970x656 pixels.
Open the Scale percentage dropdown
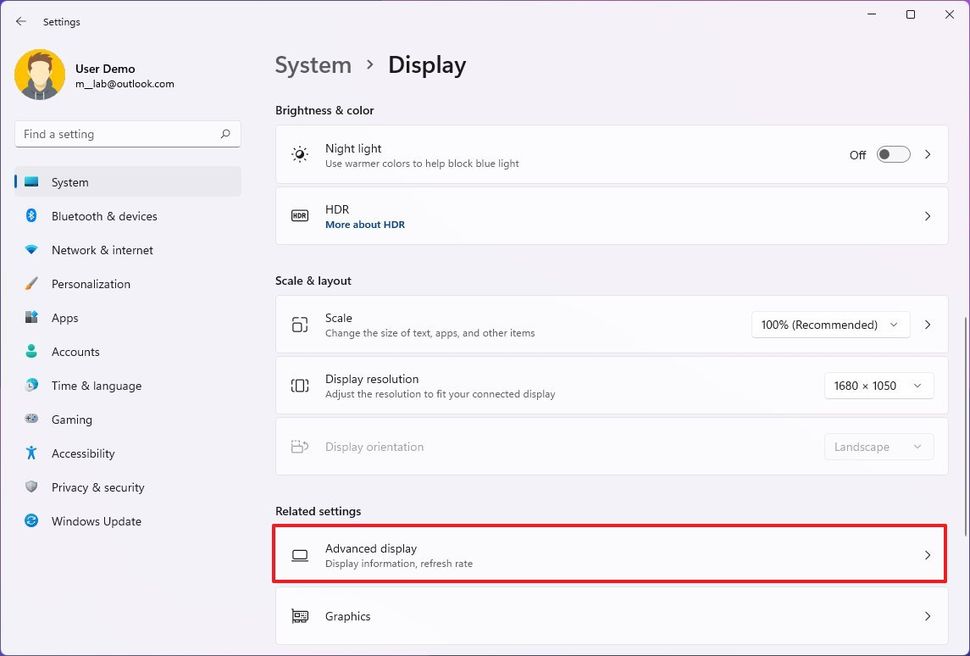coord(830,325)
